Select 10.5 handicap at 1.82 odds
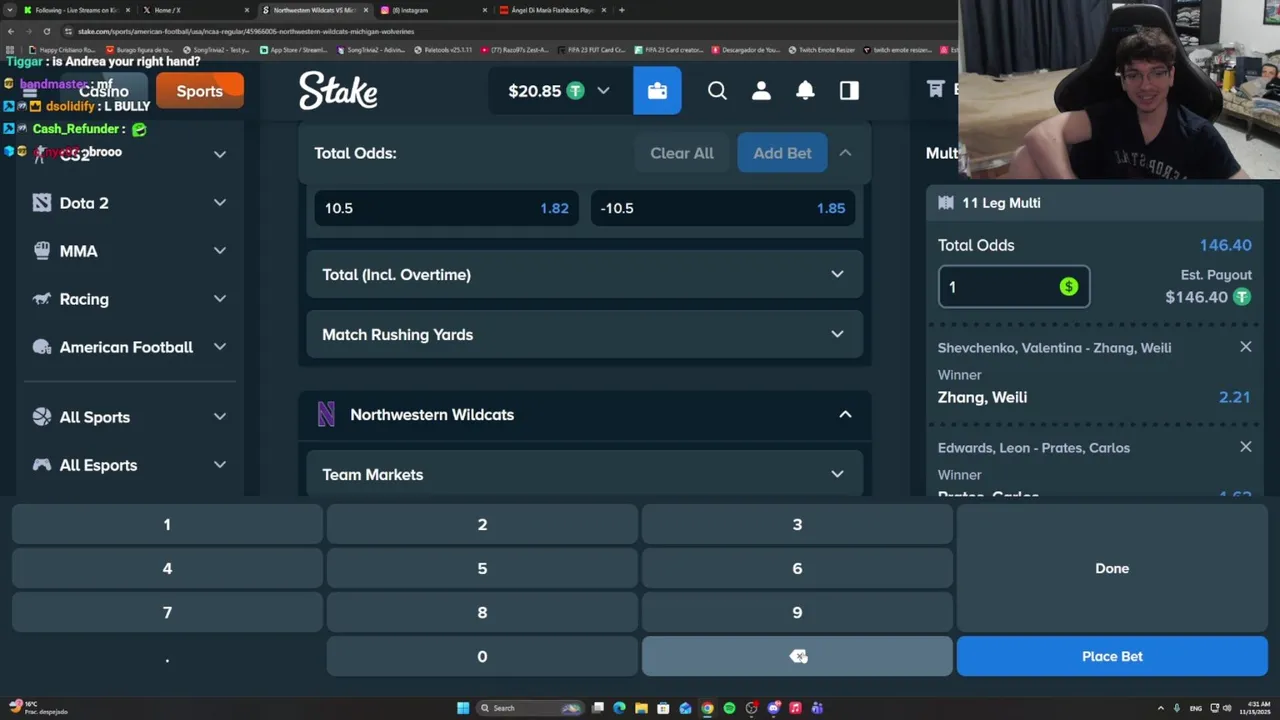The image size is (1280, 720). click(x=446, y=208)
